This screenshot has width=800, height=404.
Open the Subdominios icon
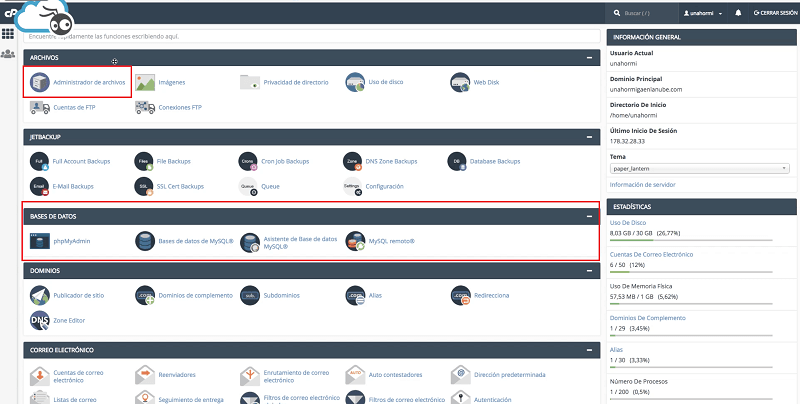pyautogui.click(x=250, y=295)
